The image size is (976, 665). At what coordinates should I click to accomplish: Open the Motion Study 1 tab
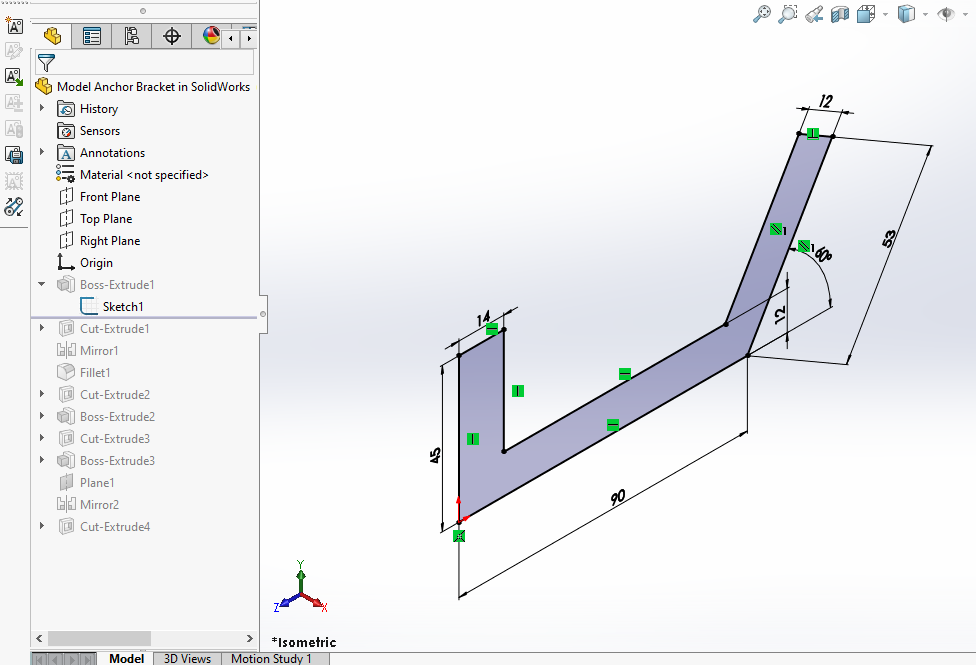tap(271, 658)
